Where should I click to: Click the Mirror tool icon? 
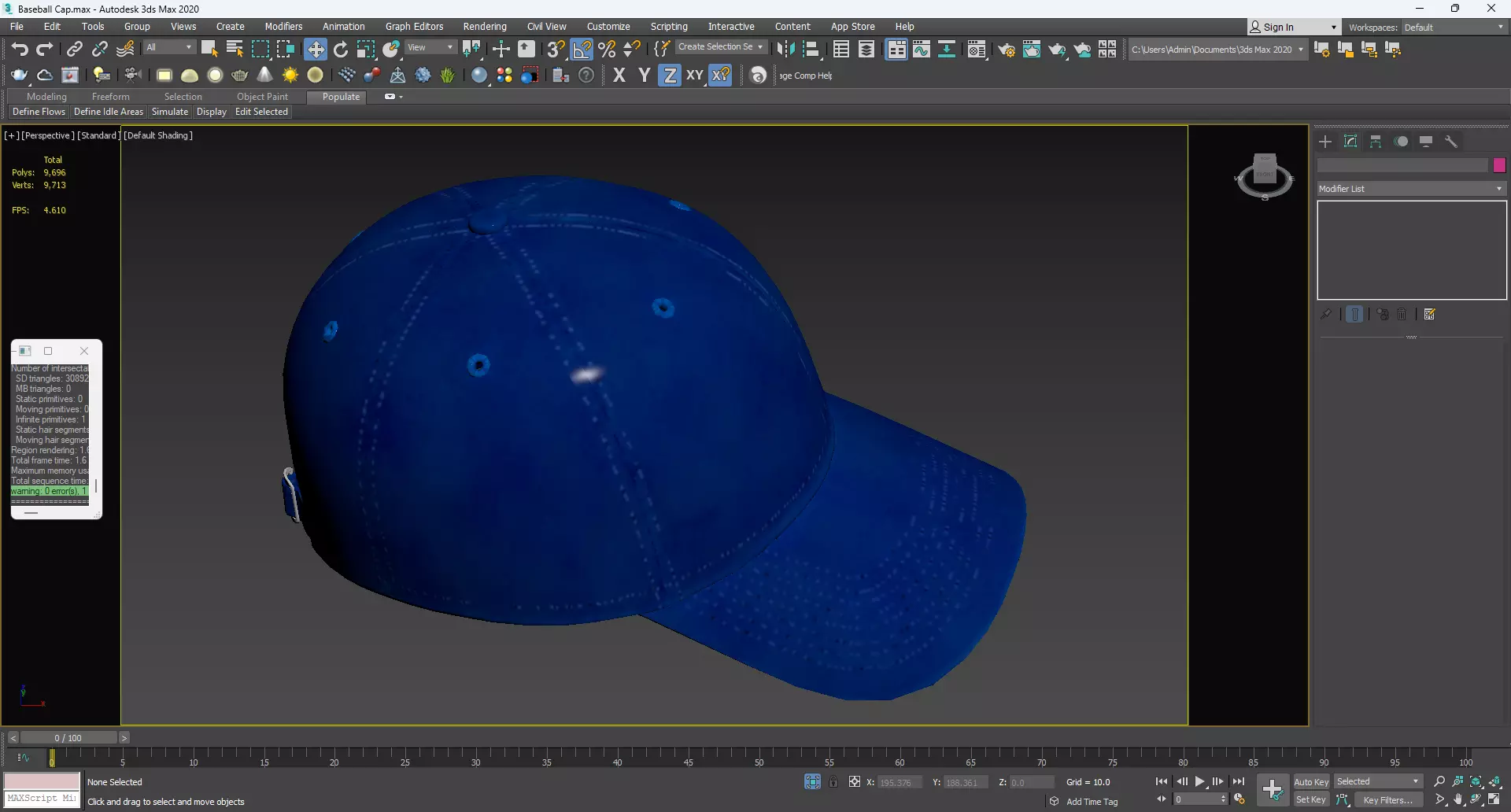click(785, 50)
